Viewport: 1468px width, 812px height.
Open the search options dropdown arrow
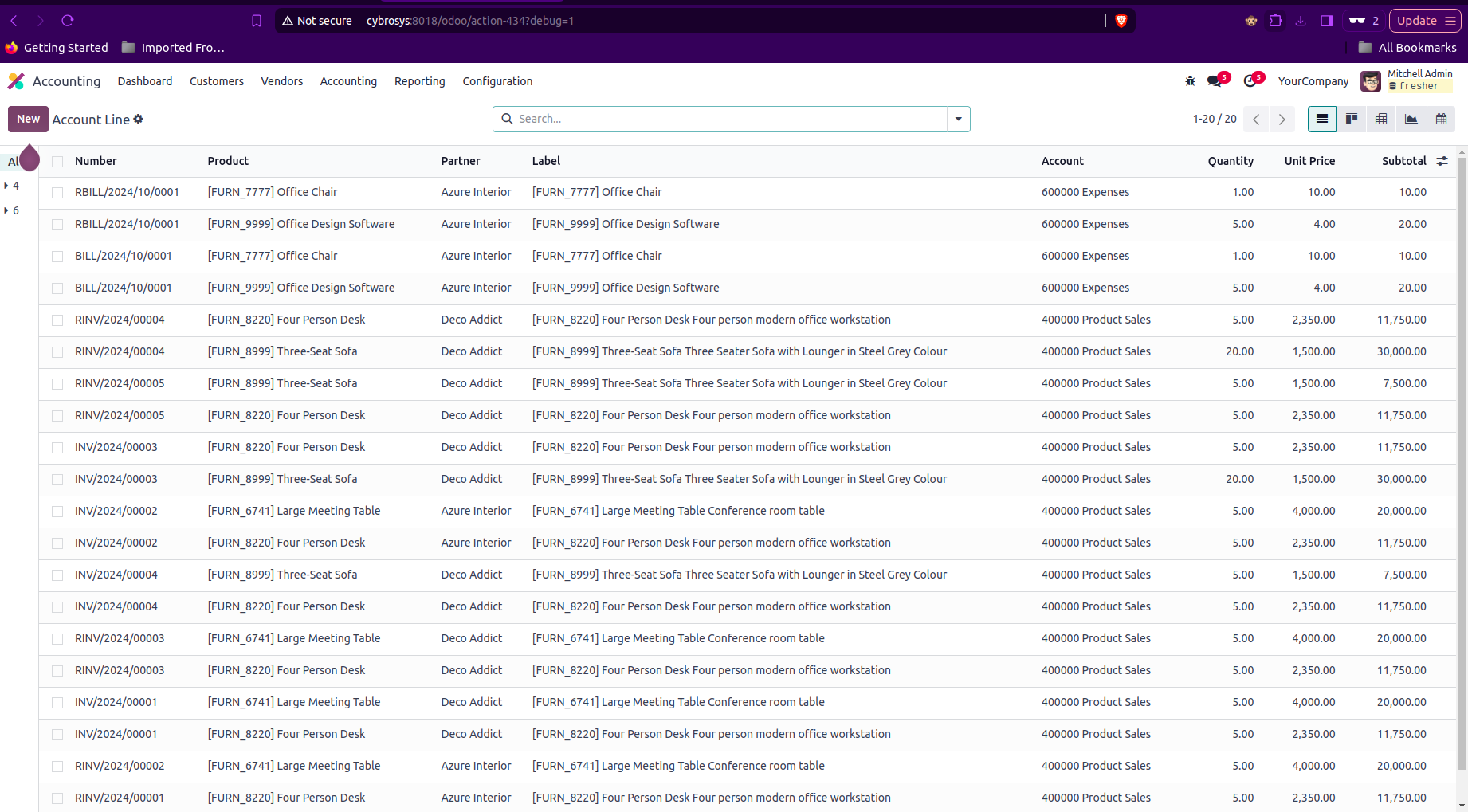pos(958,119)
